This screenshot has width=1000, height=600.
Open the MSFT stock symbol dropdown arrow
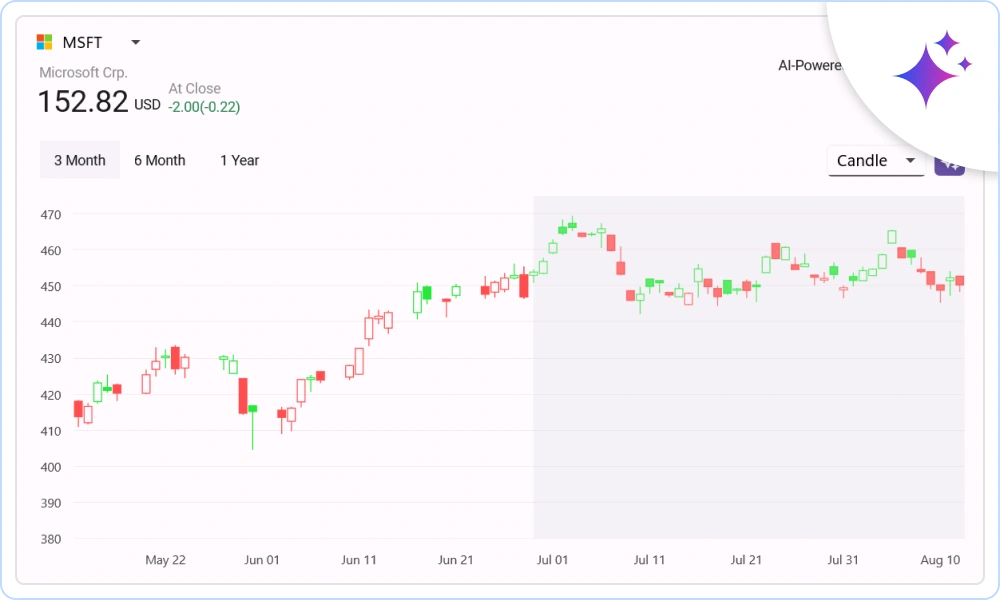point(135,43)
